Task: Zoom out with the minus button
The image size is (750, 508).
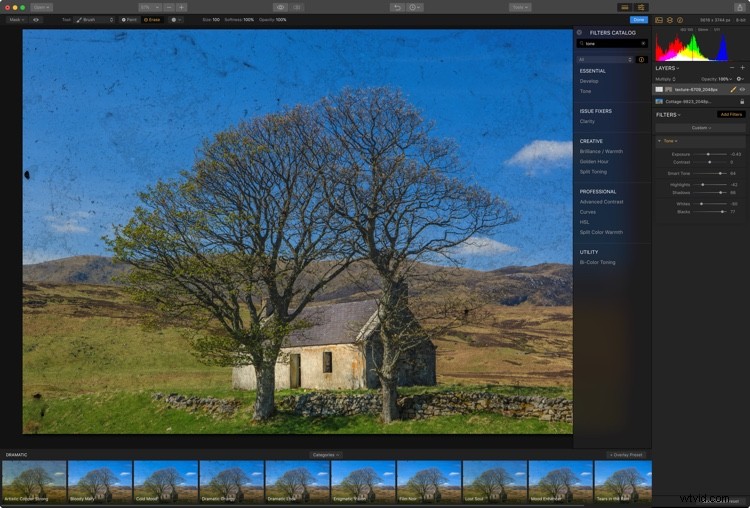Action: tap(169, 7)
